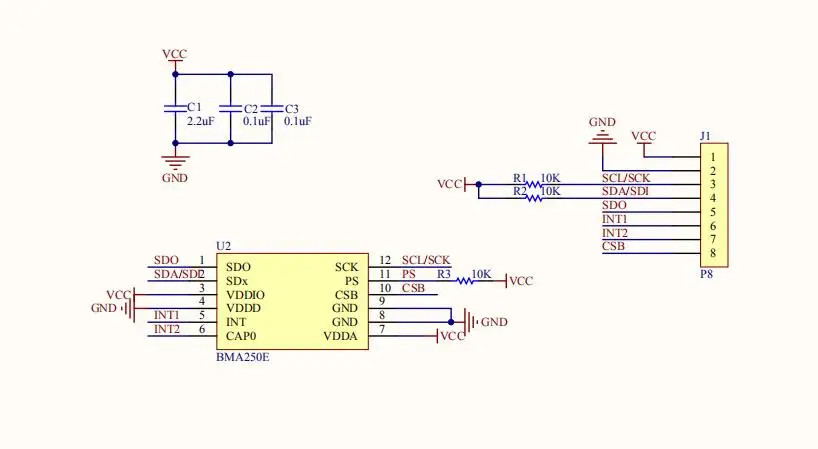The width and height of the screenshot is (818, 449).
Task: Click the VDDD pin name inside U2
Action: (x=243, y=308)
